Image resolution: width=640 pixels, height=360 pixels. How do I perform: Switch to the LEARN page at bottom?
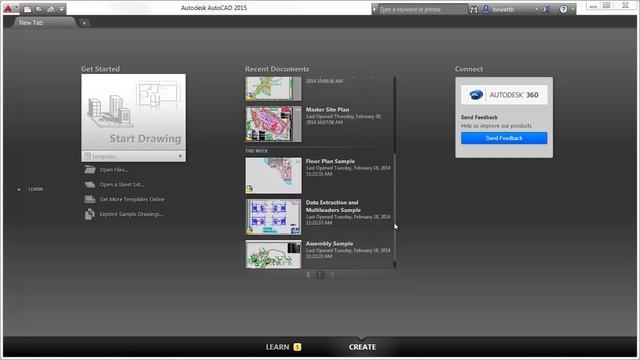tap(278, 347)
